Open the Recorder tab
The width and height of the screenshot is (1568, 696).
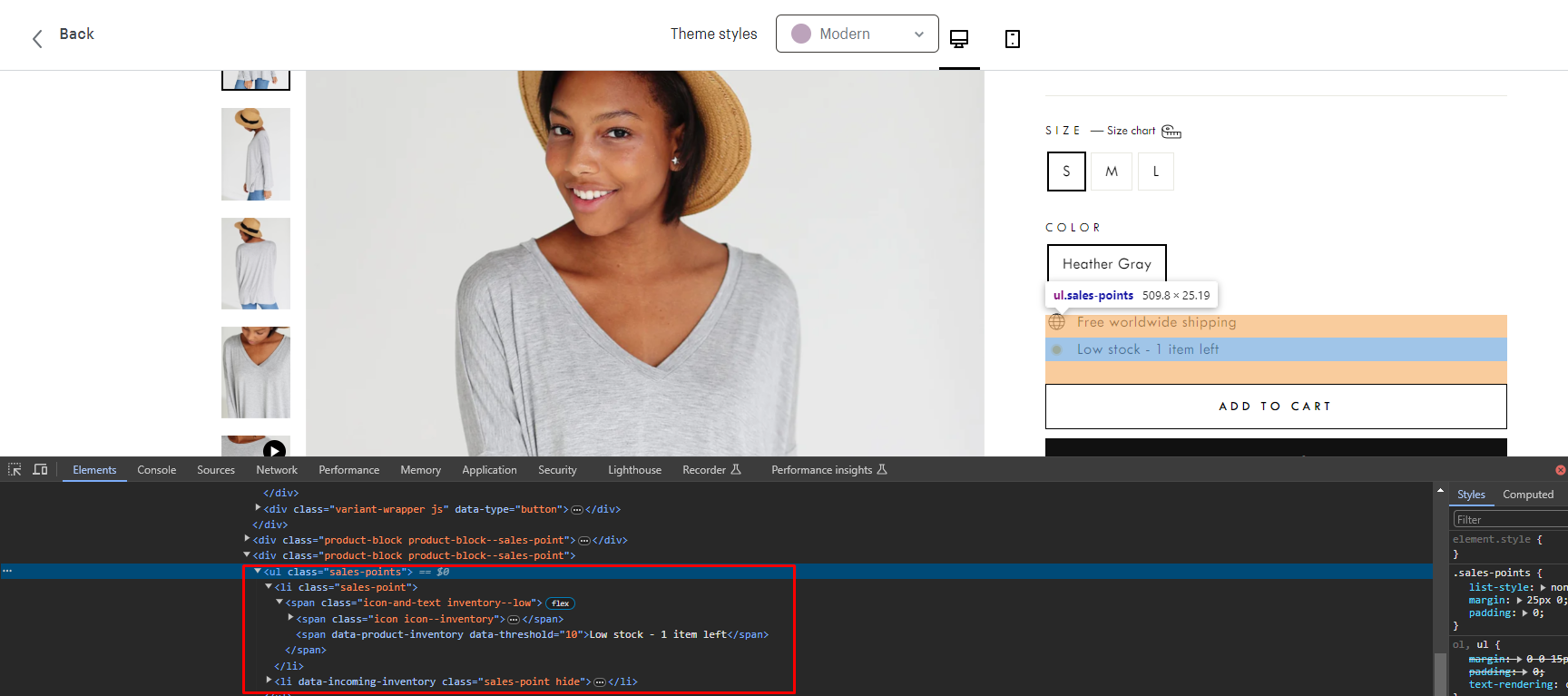711,470
